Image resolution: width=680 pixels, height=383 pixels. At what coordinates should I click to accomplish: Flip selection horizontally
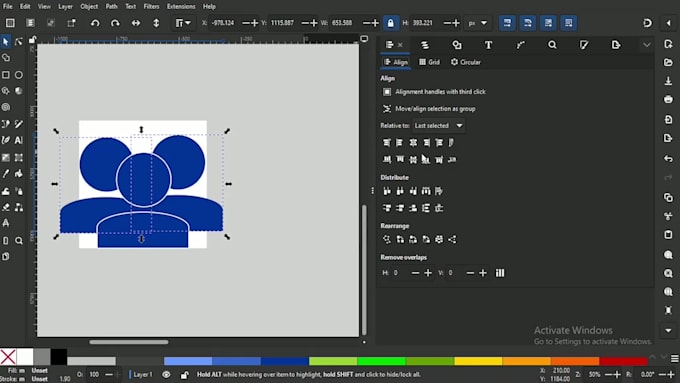[x=136, y=23]
